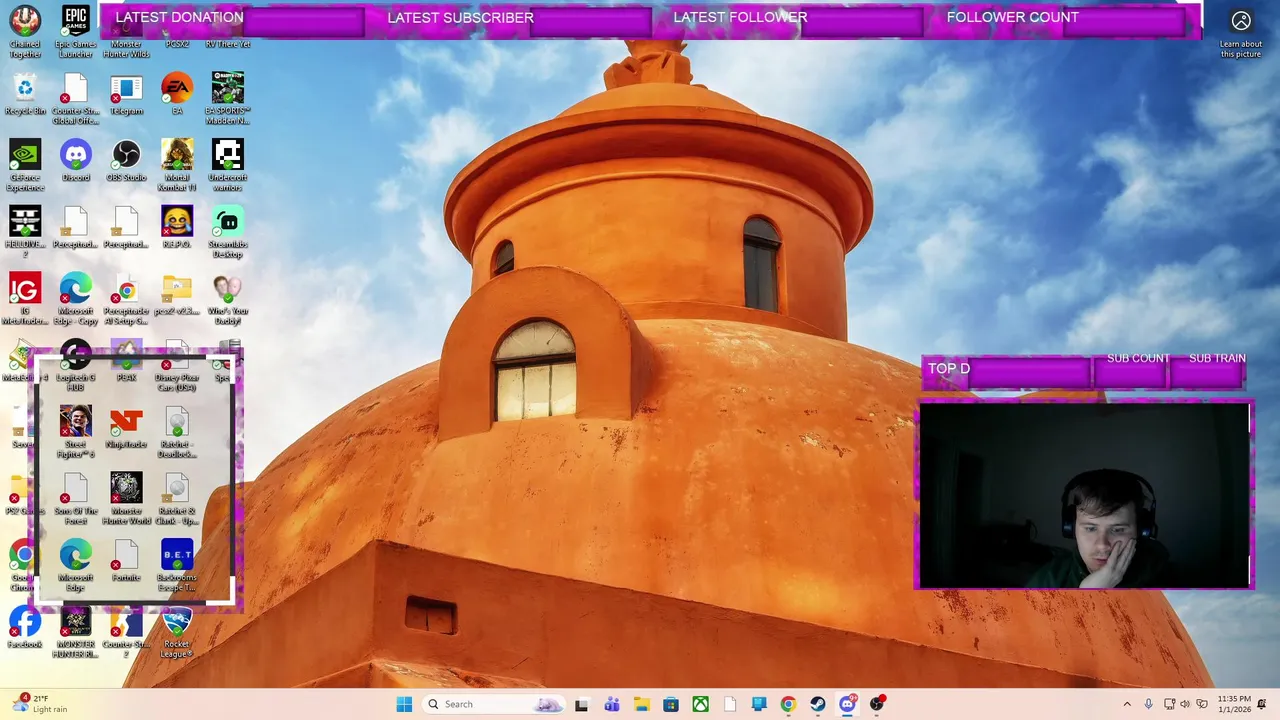Click the taskbar Search box
This screenshot has height=720, width=1280.
coord(494,704)
